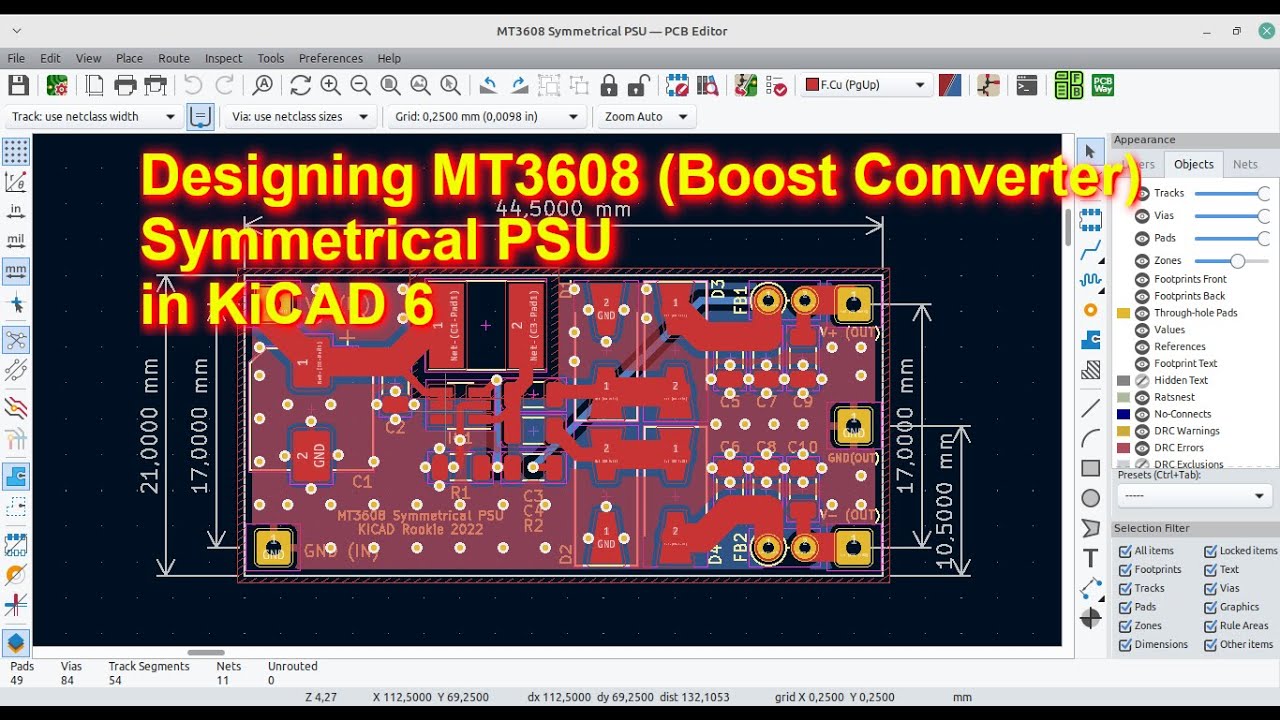Open the Preferences menu

[x=330, y=58]
